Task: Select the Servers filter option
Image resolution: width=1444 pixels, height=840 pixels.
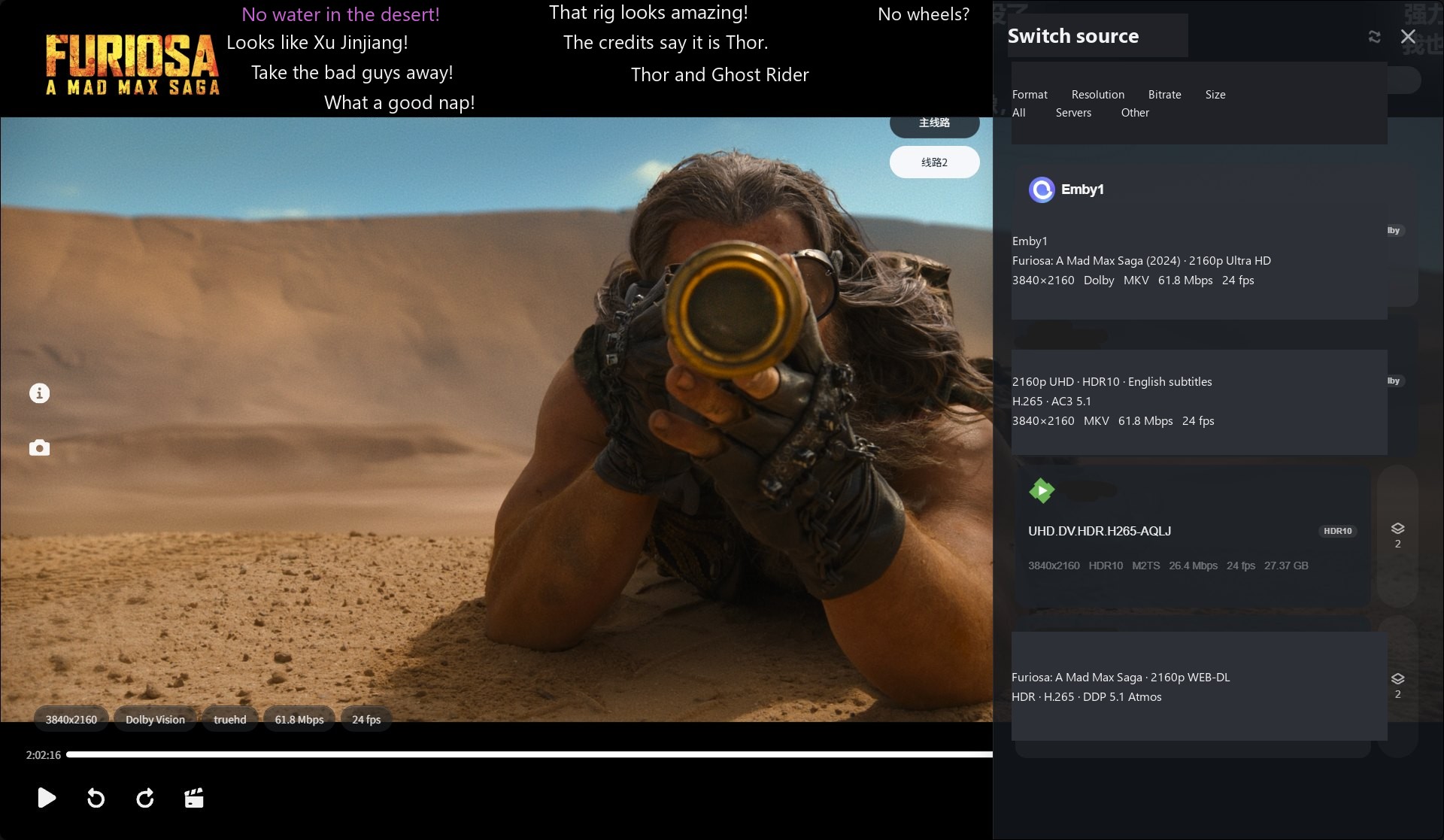Action: click(1073, 113)
